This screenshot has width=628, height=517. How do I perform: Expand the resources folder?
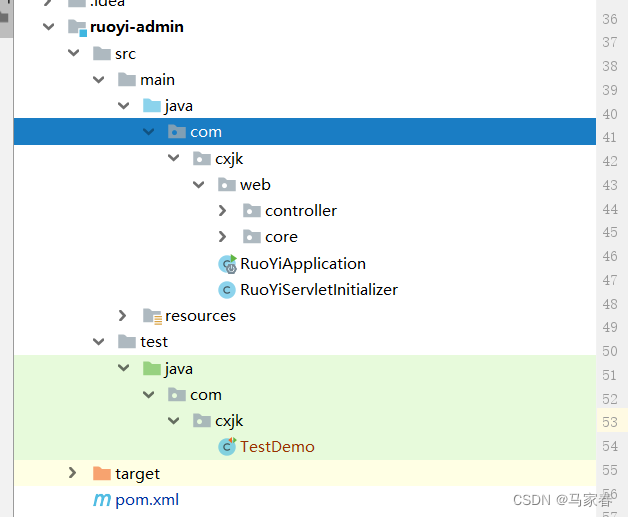[122, 316]
